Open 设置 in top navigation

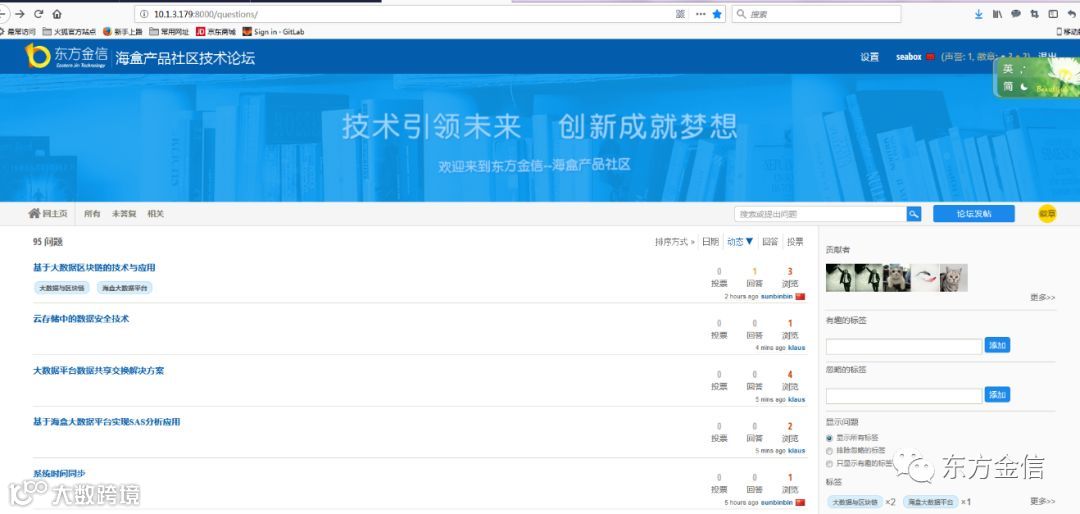(x=869, y=57)
